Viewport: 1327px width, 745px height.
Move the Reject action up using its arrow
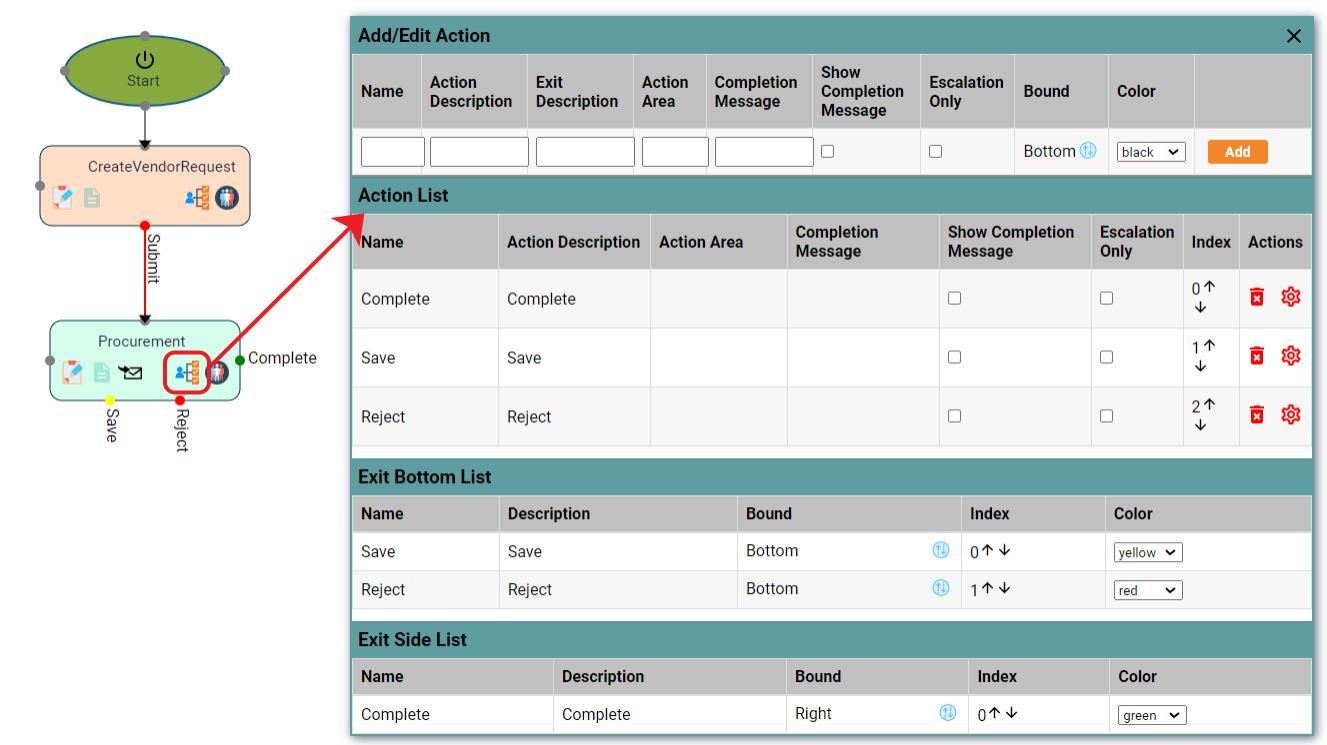tap(1208, 404)
